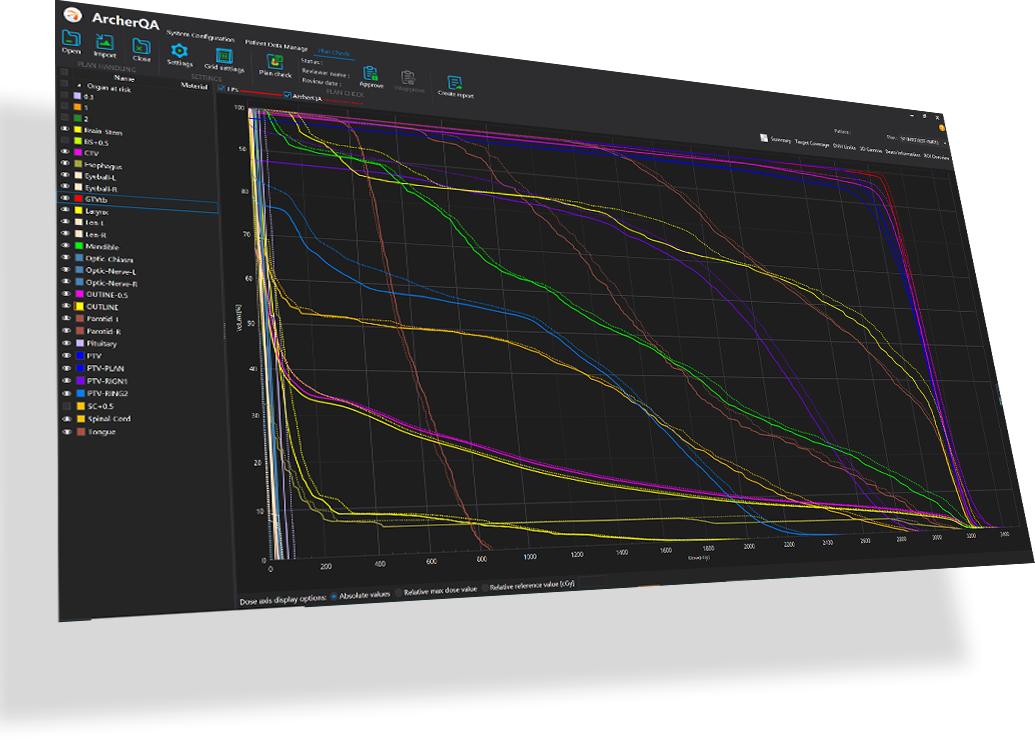Screen dimensions: 1035x740
Task: Open the Beam Information tab
Action: (902, 154)
